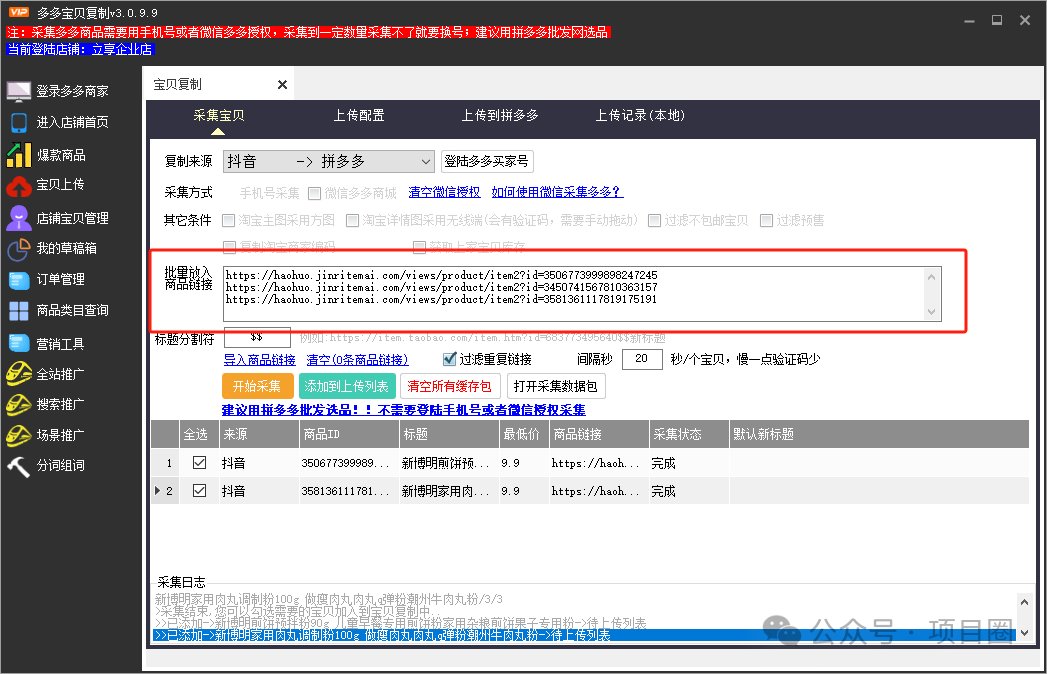Image resolution: width=1047 pixels, height=674 pixels.
Task: Open 订单管理 order management
Action: pos(70,280)
